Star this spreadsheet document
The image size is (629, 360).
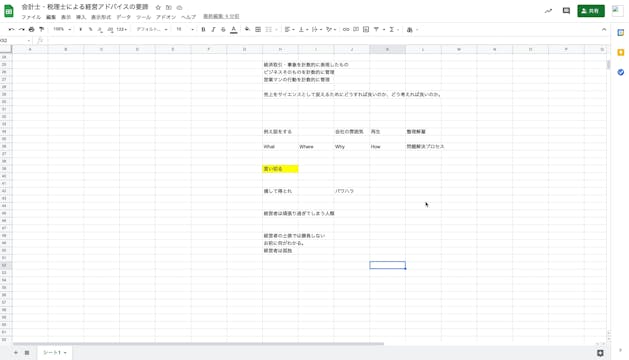(158, 7)
